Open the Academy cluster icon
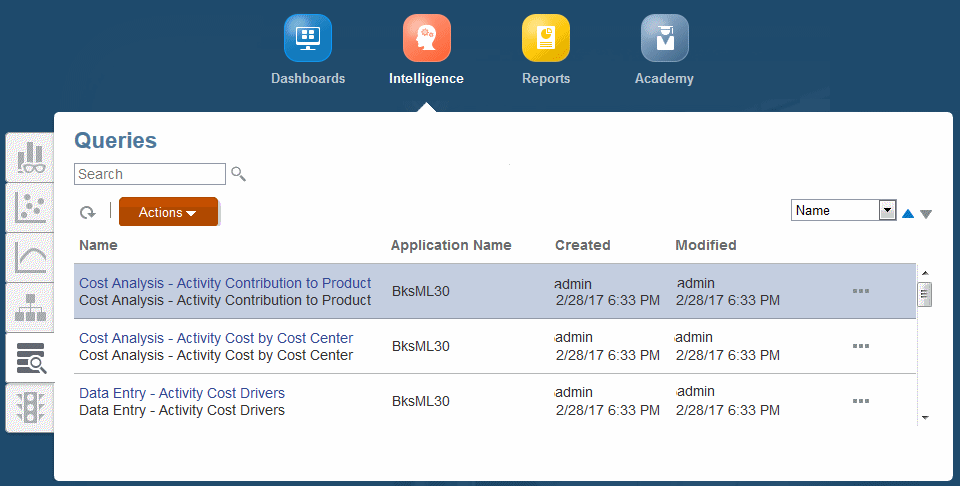 pyautogui.click(x=664, y=38)
